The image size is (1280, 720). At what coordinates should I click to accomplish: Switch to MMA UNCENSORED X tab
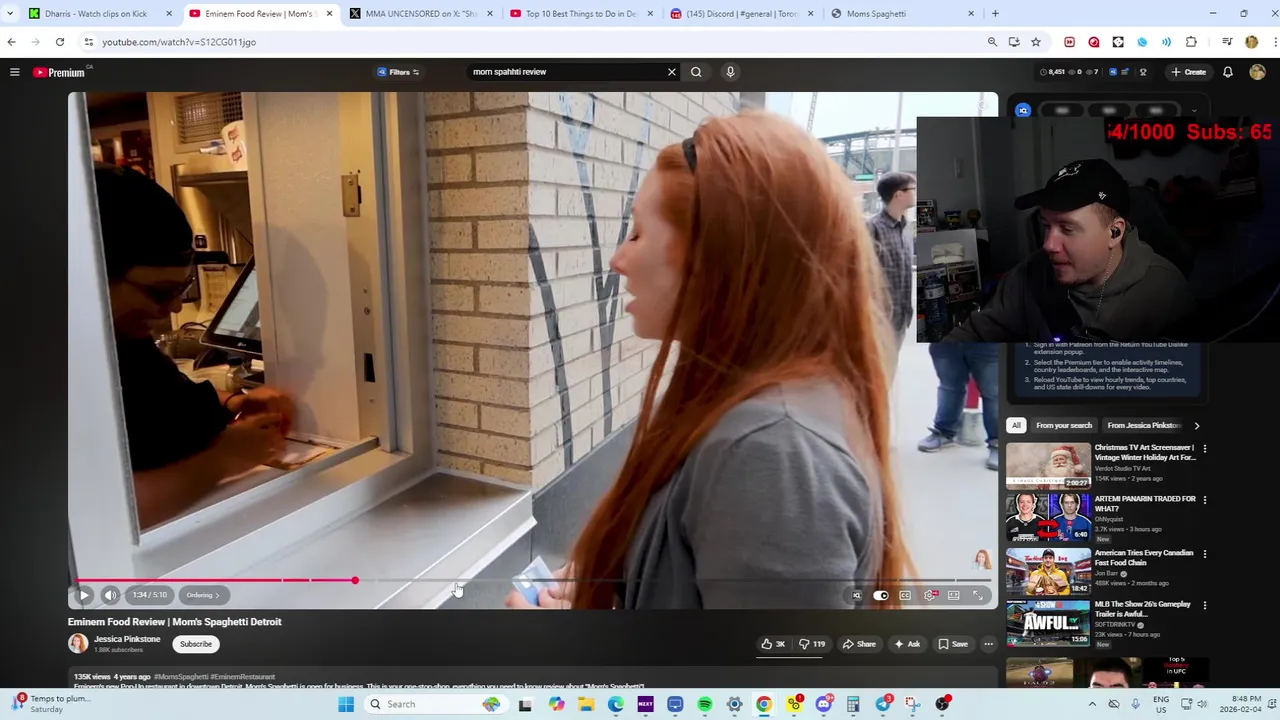coord(421,14)
